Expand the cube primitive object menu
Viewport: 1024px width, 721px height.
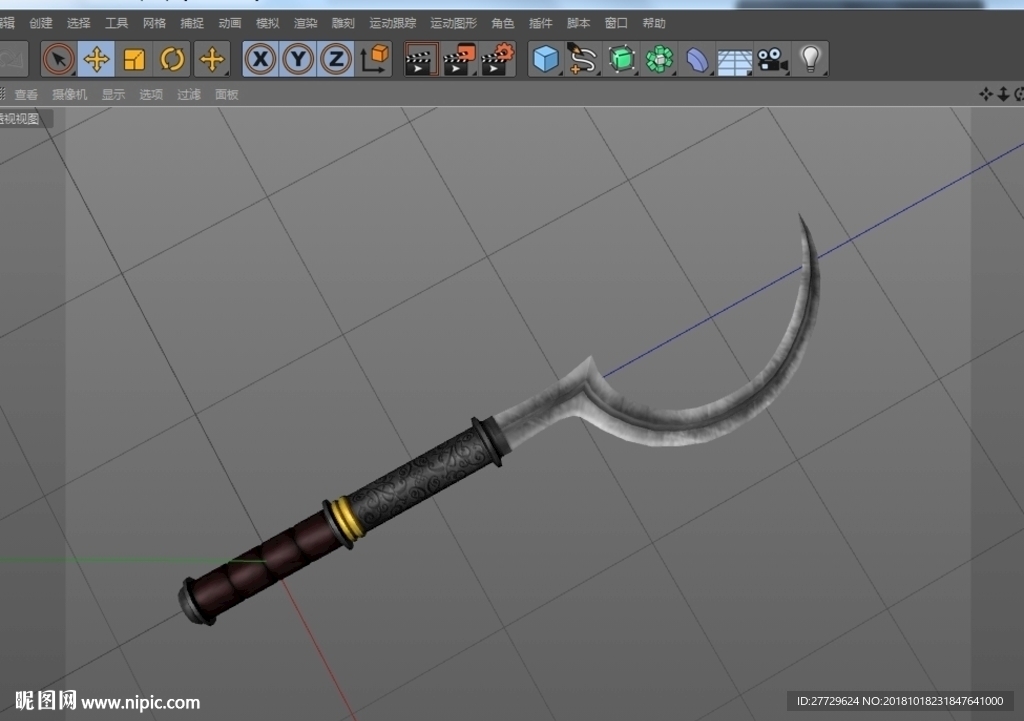tap(545, 59)
